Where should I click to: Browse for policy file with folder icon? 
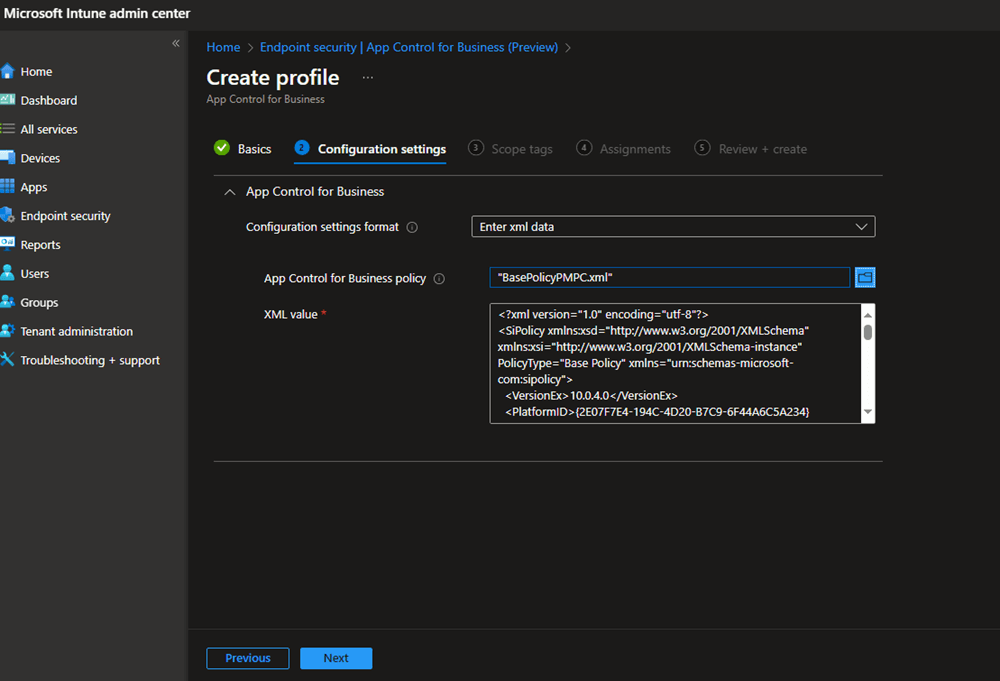click(865, 277)
